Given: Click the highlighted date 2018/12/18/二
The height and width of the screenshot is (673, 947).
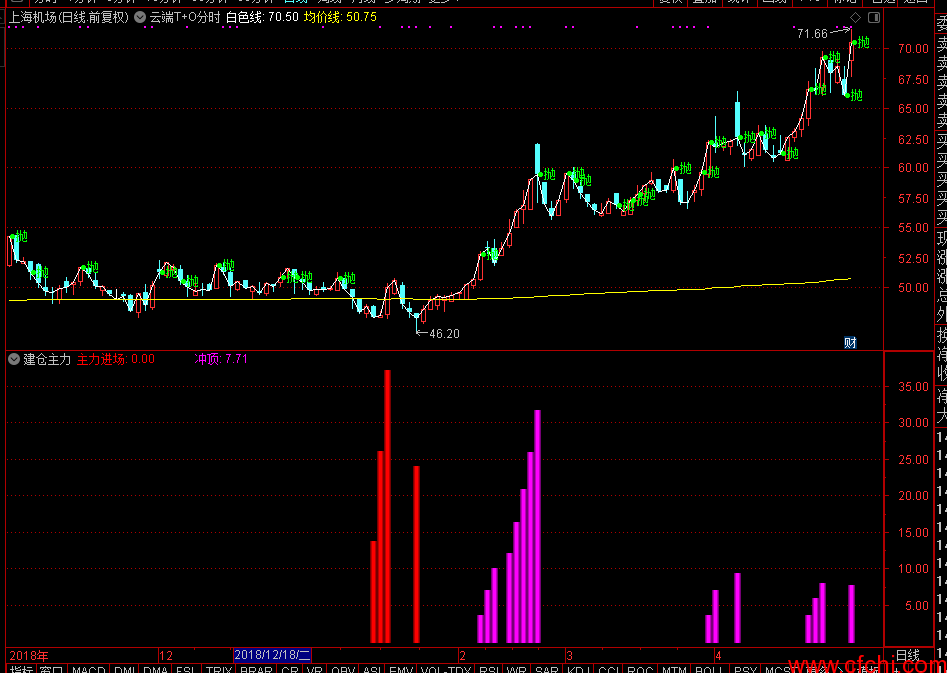Looking at the screenshot, I should pos(272,655).
